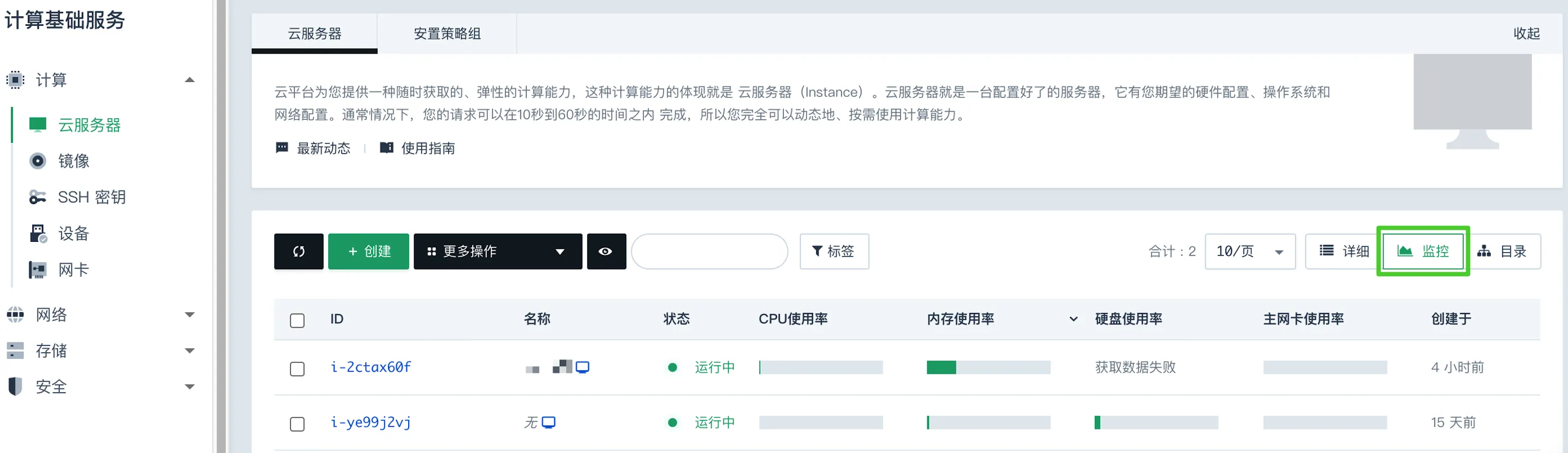
Task: Click the CPU usage bar for i-2ctax60f
Action: [821, 367]
